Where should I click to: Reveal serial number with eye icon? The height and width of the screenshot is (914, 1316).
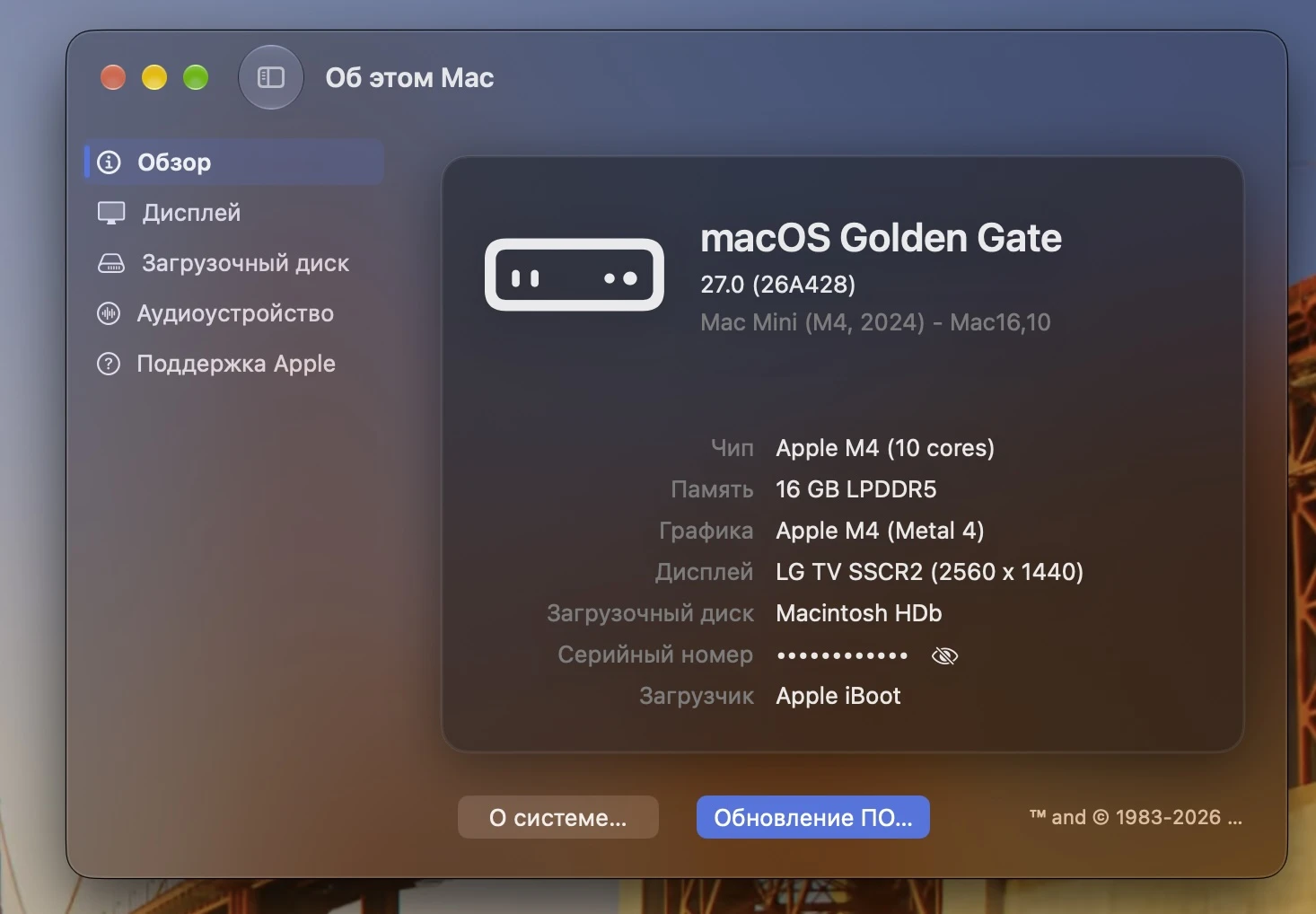pyautogui.click(x=944, y=656)
